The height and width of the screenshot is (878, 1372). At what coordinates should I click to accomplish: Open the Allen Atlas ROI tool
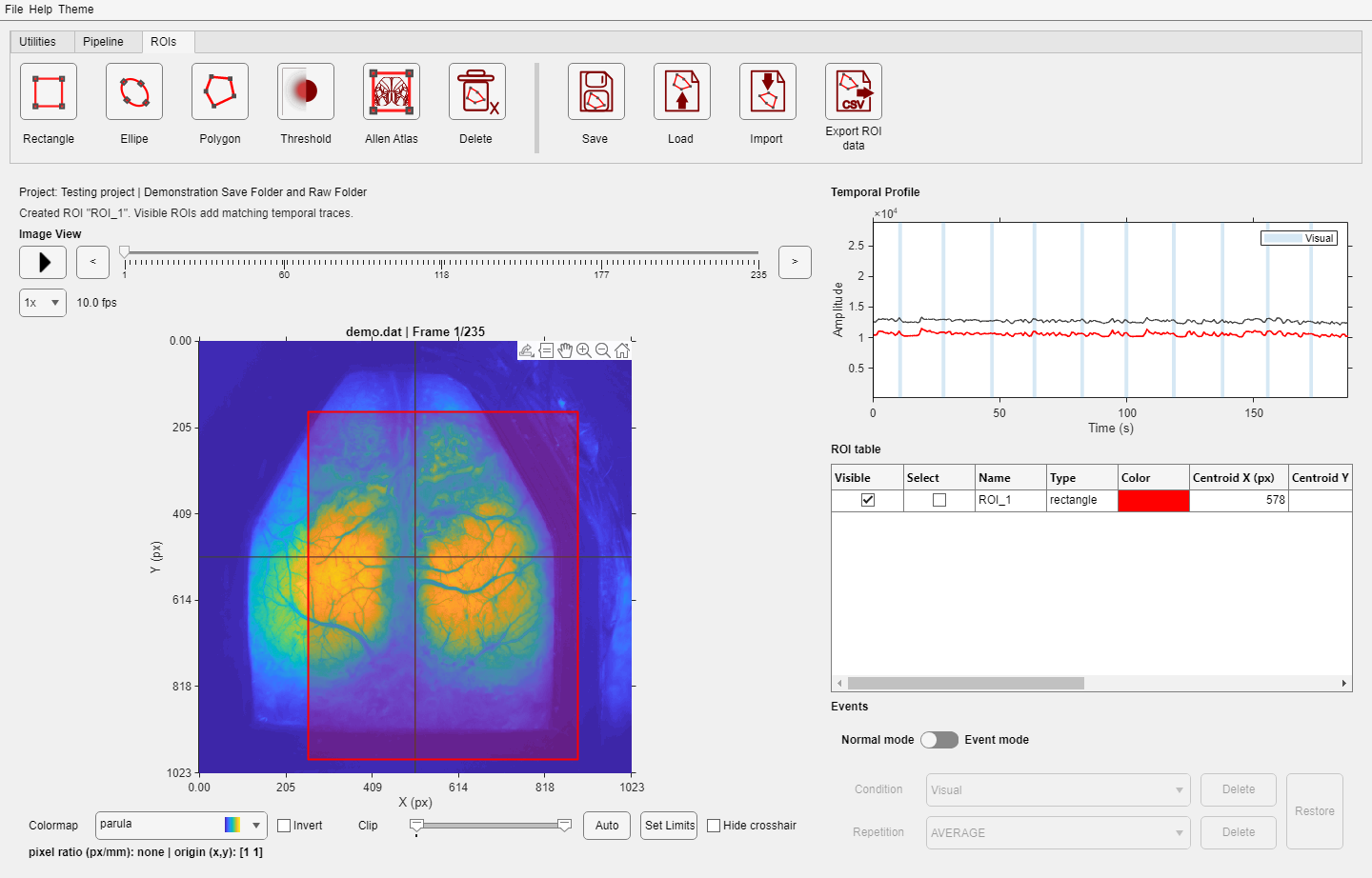[392, 91]
